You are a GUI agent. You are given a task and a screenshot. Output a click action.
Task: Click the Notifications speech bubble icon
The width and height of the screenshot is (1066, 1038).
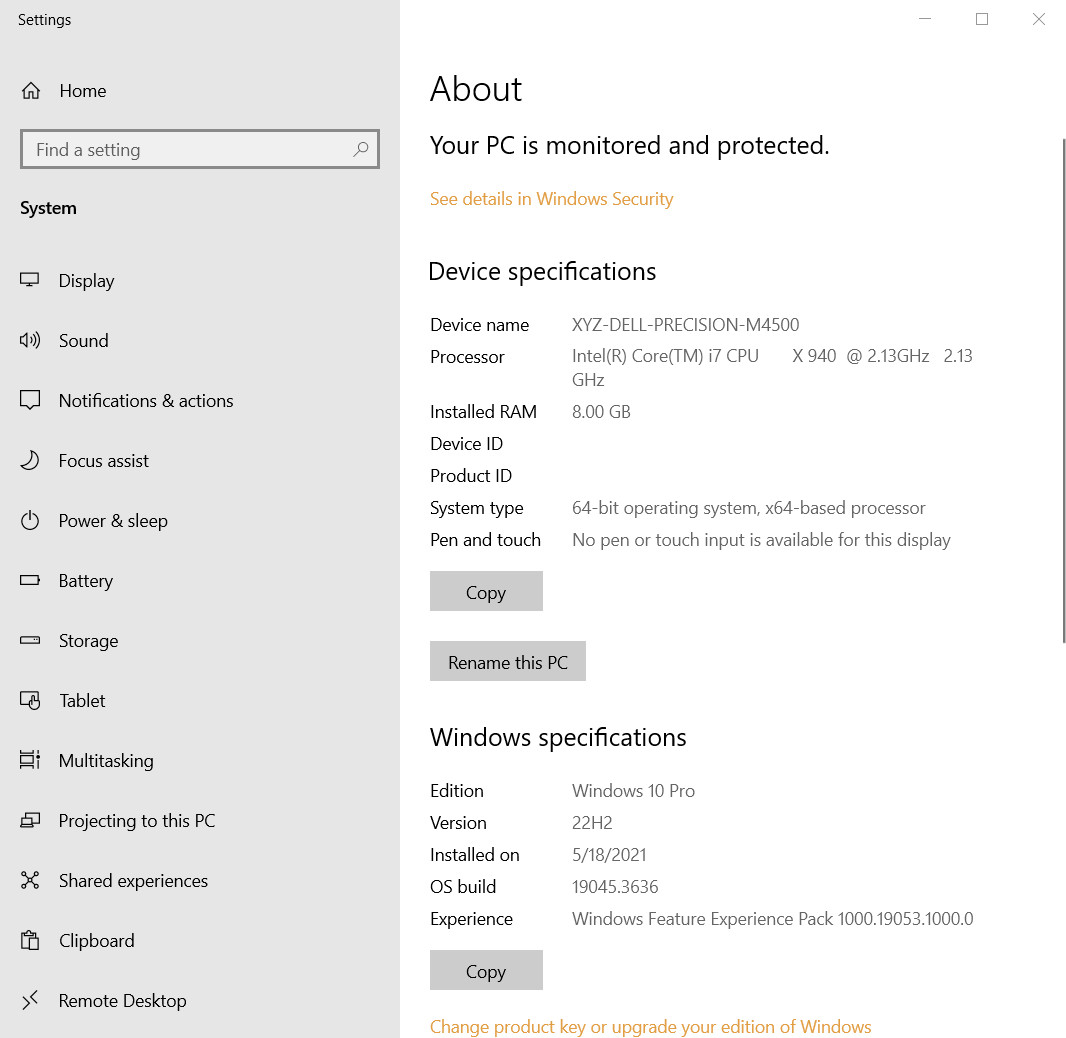tap(30, 400)
